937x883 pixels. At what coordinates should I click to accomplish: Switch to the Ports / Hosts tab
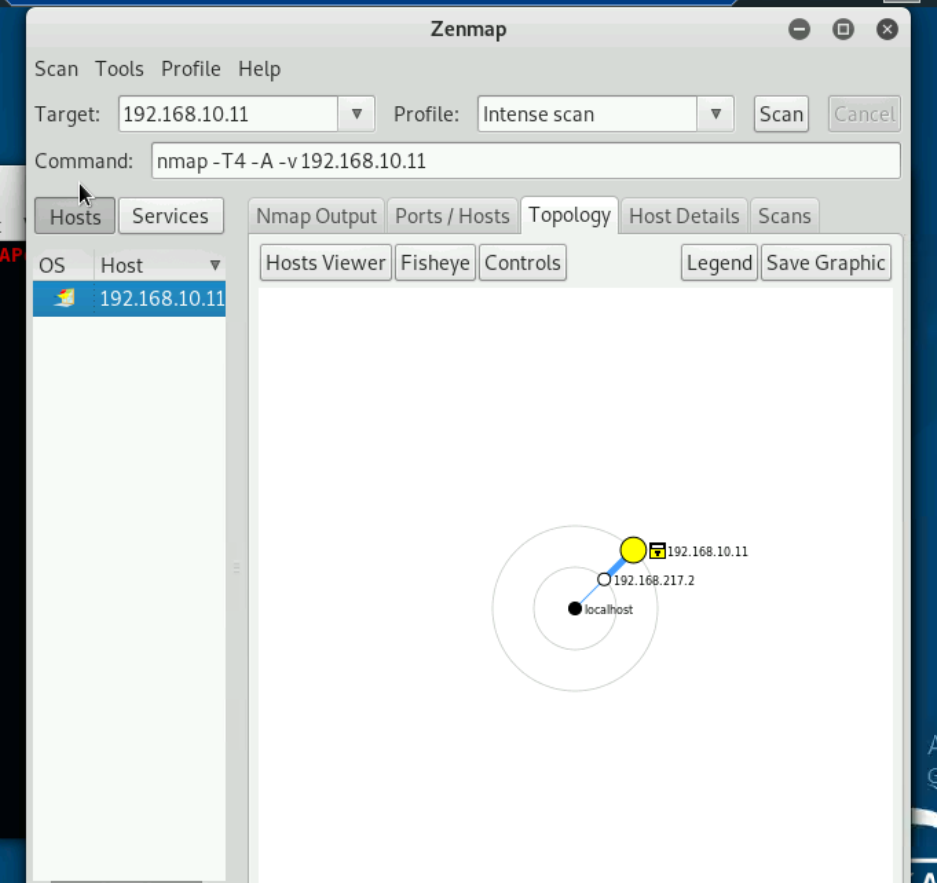point(452,216)
